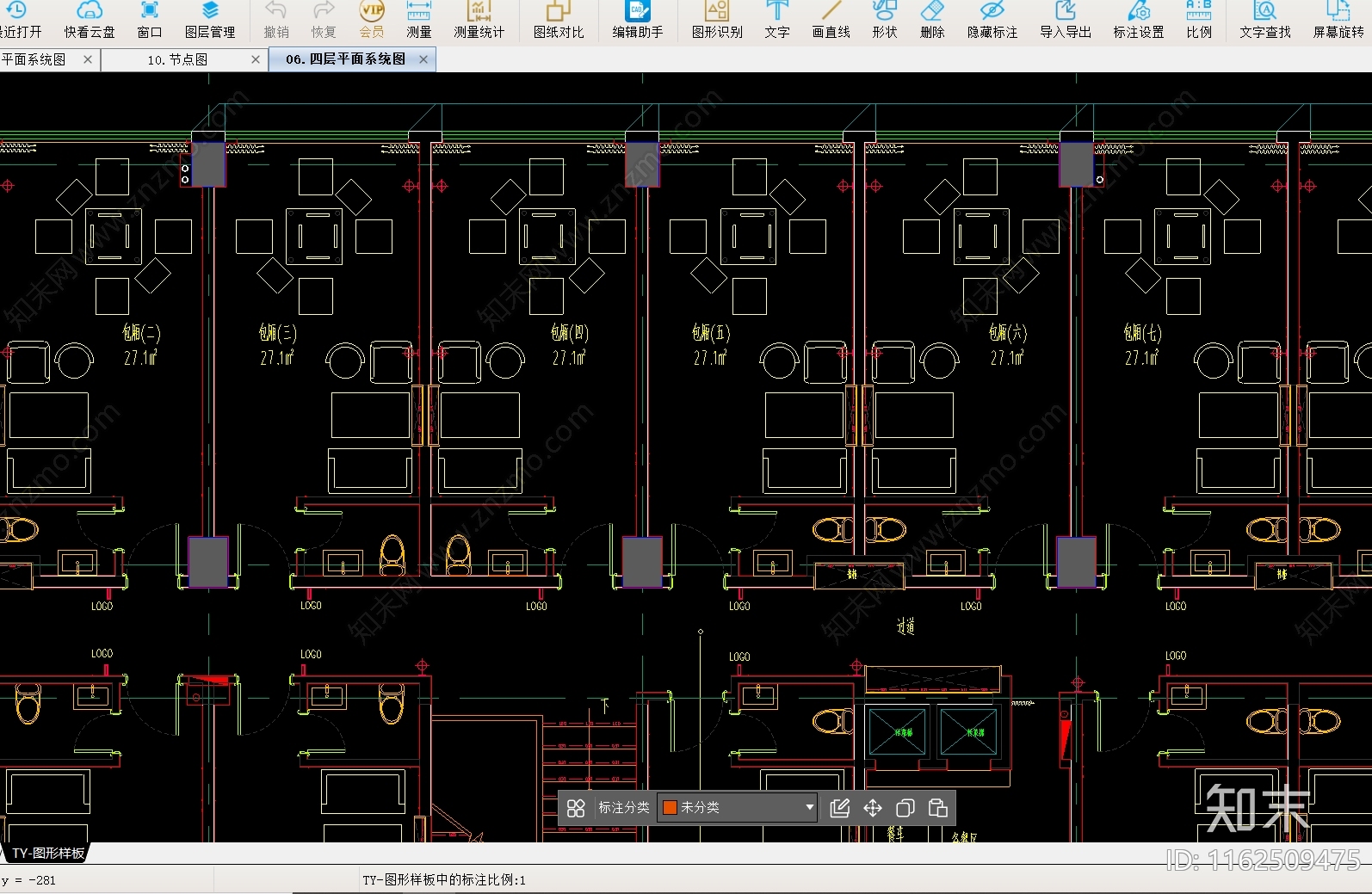Open the 最近打开 recent files tool
This screenshot has width=1372, height=894.
click(x=20, y=21)
